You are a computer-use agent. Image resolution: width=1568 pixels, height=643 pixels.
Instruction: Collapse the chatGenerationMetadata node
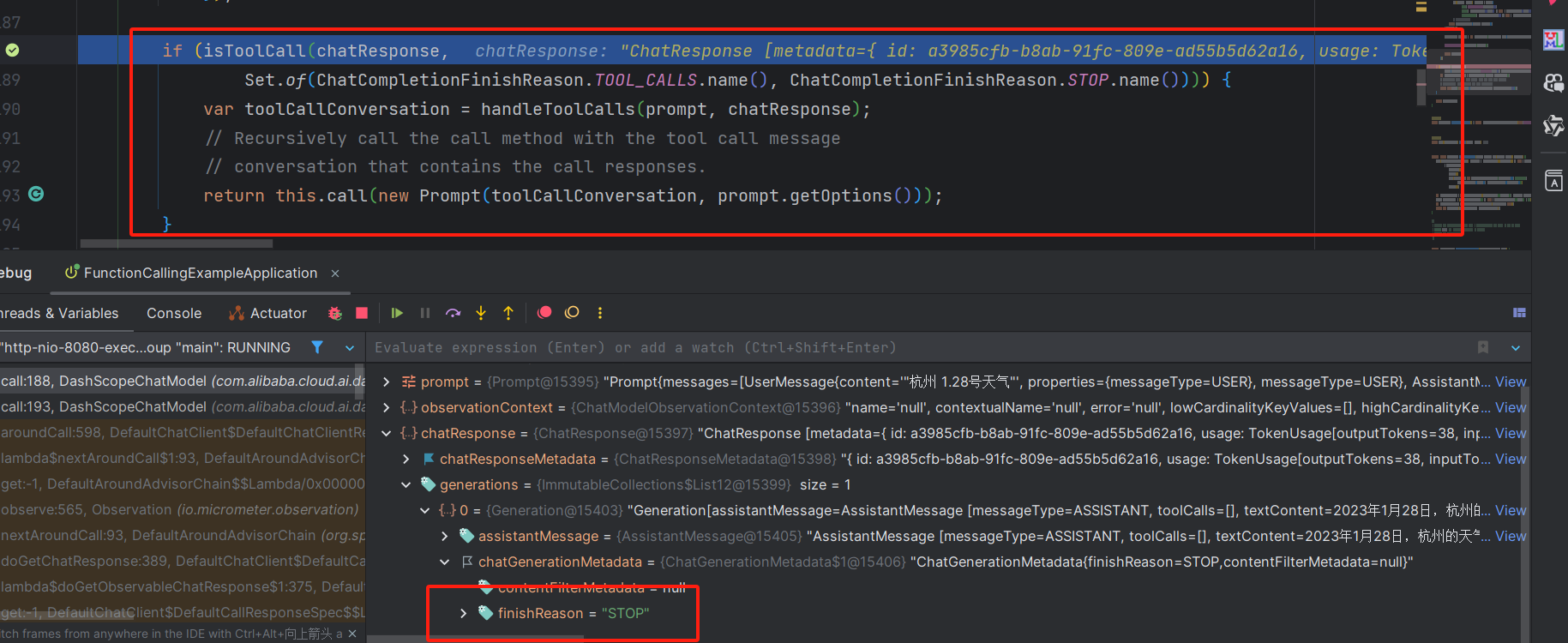click(444, 562)
